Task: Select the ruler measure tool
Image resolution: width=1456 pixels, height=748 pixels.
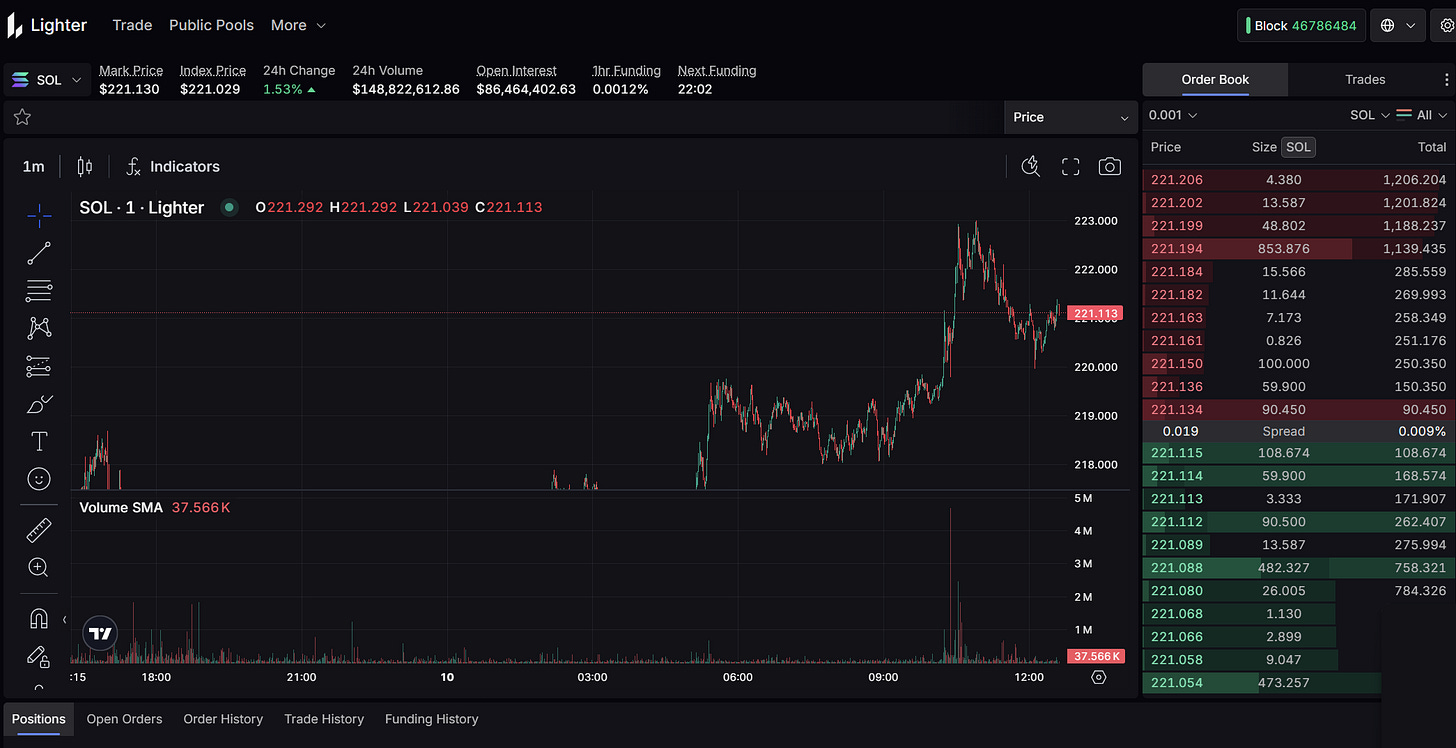Action: 39,530
